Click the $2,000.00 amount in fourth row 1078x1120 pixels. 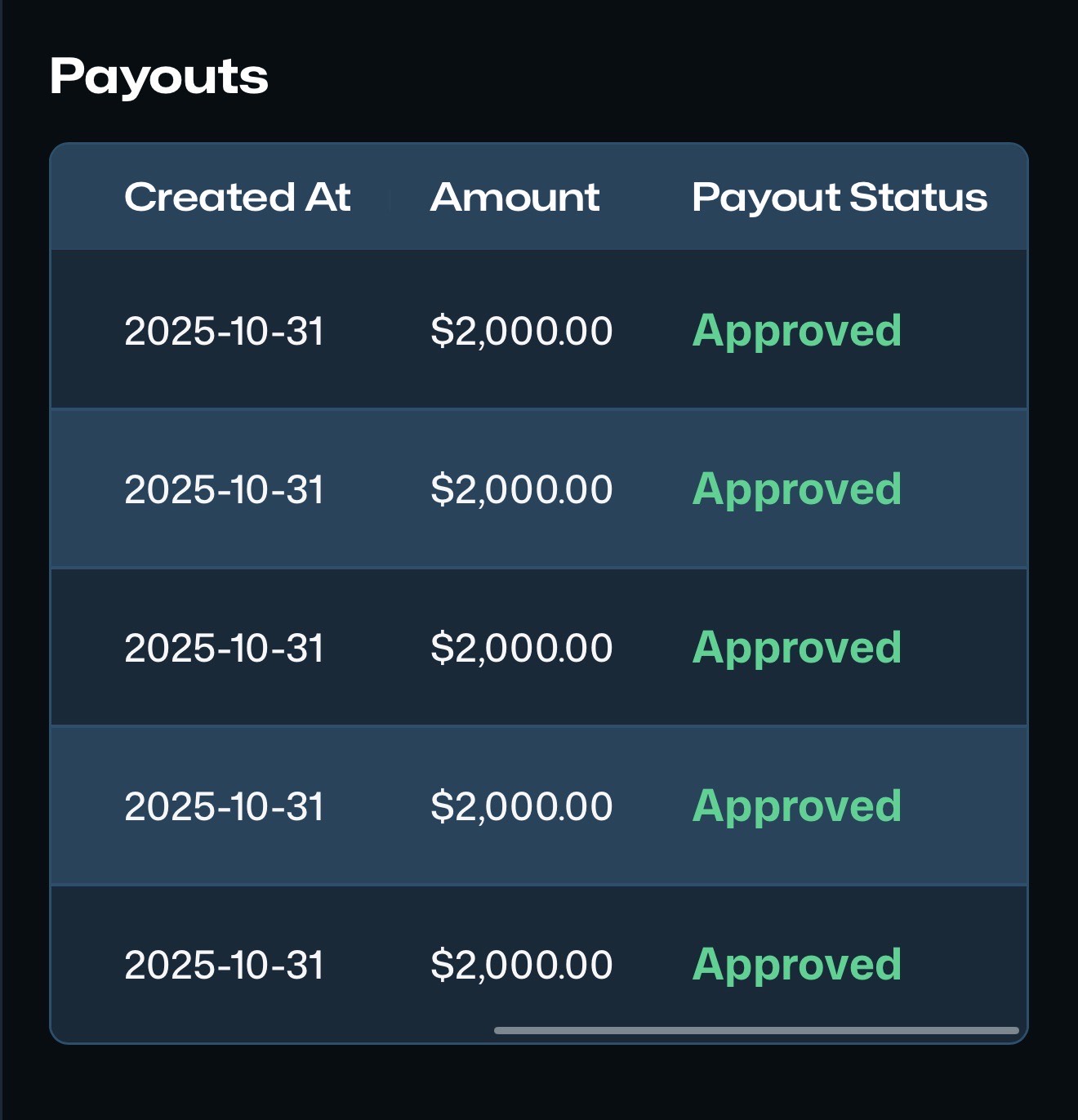pyautogui.click(x=522, y=806)
